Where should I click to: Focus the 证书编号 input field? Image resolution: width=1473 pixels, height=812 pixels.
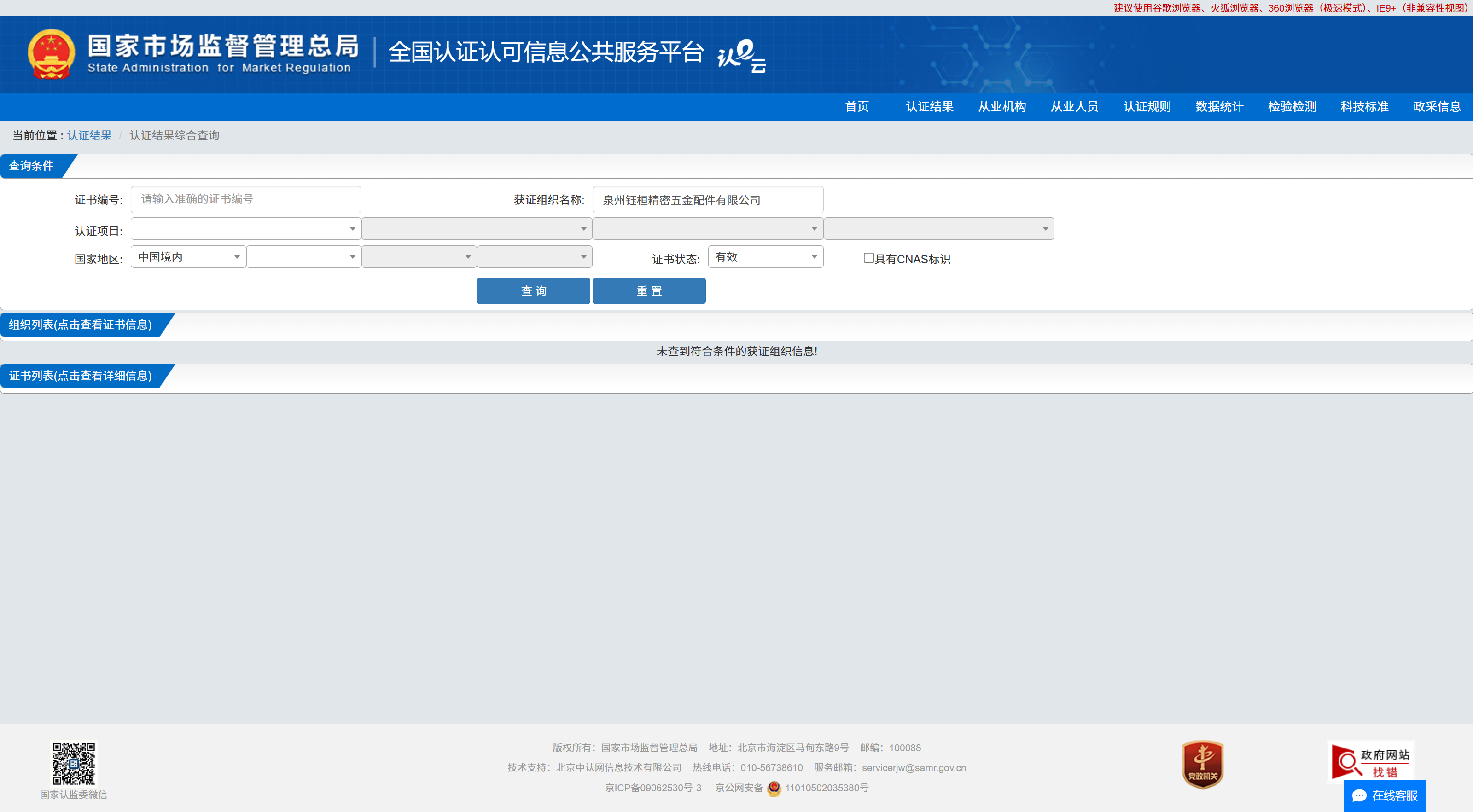coord(245,199)
